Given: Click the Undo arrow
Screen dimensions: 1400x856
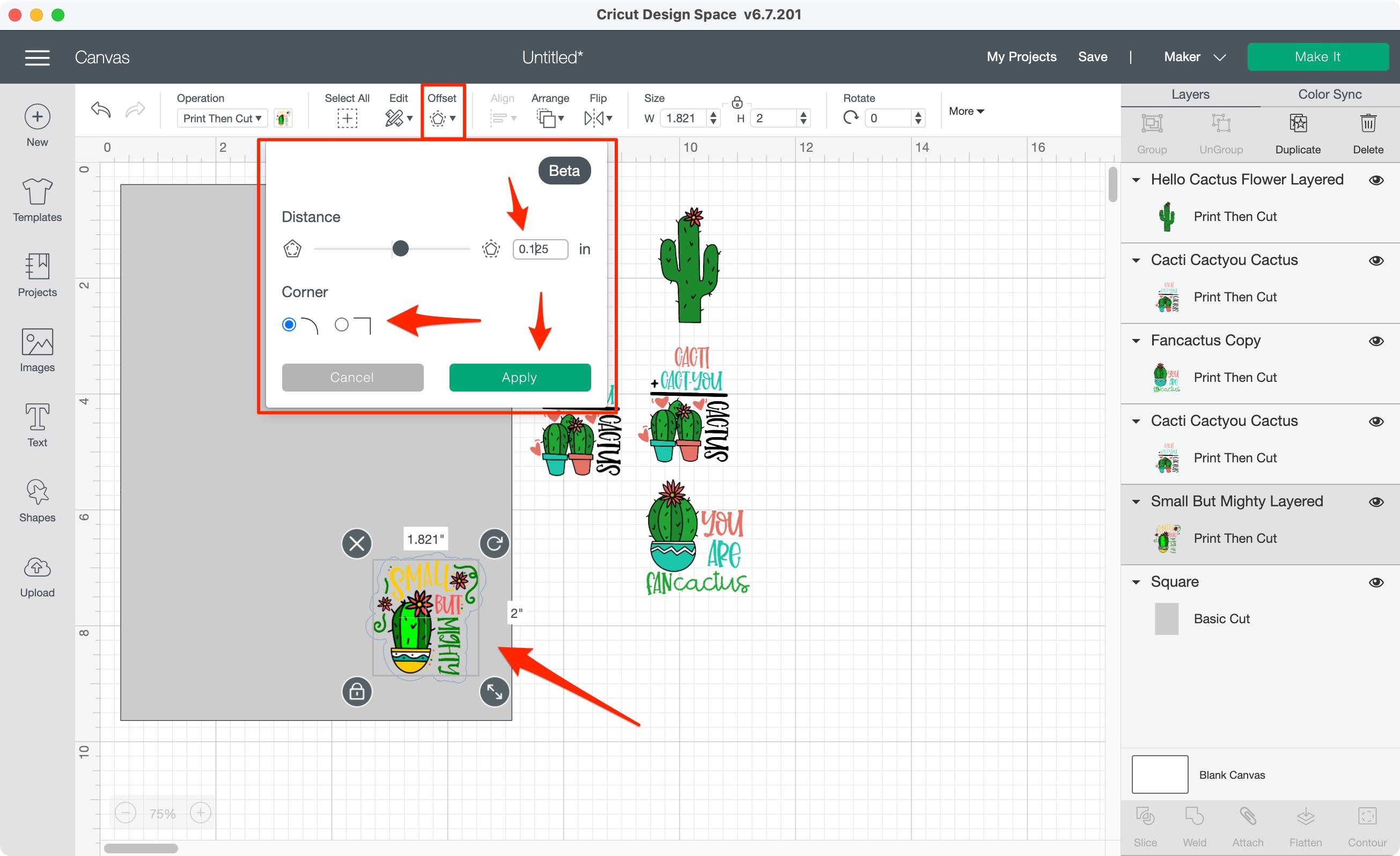Looking at the screenshot, I should pos(100,109).
